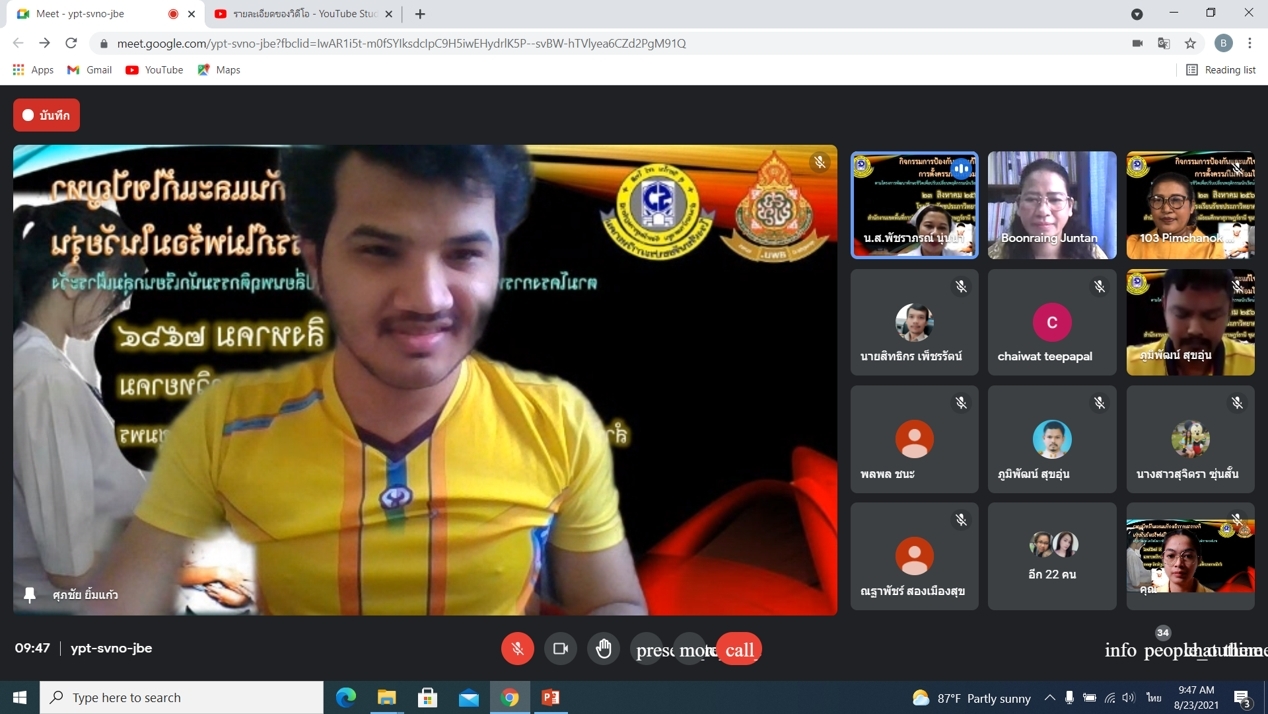
Task: Click the red leave call button
Action: pos(739,650)
